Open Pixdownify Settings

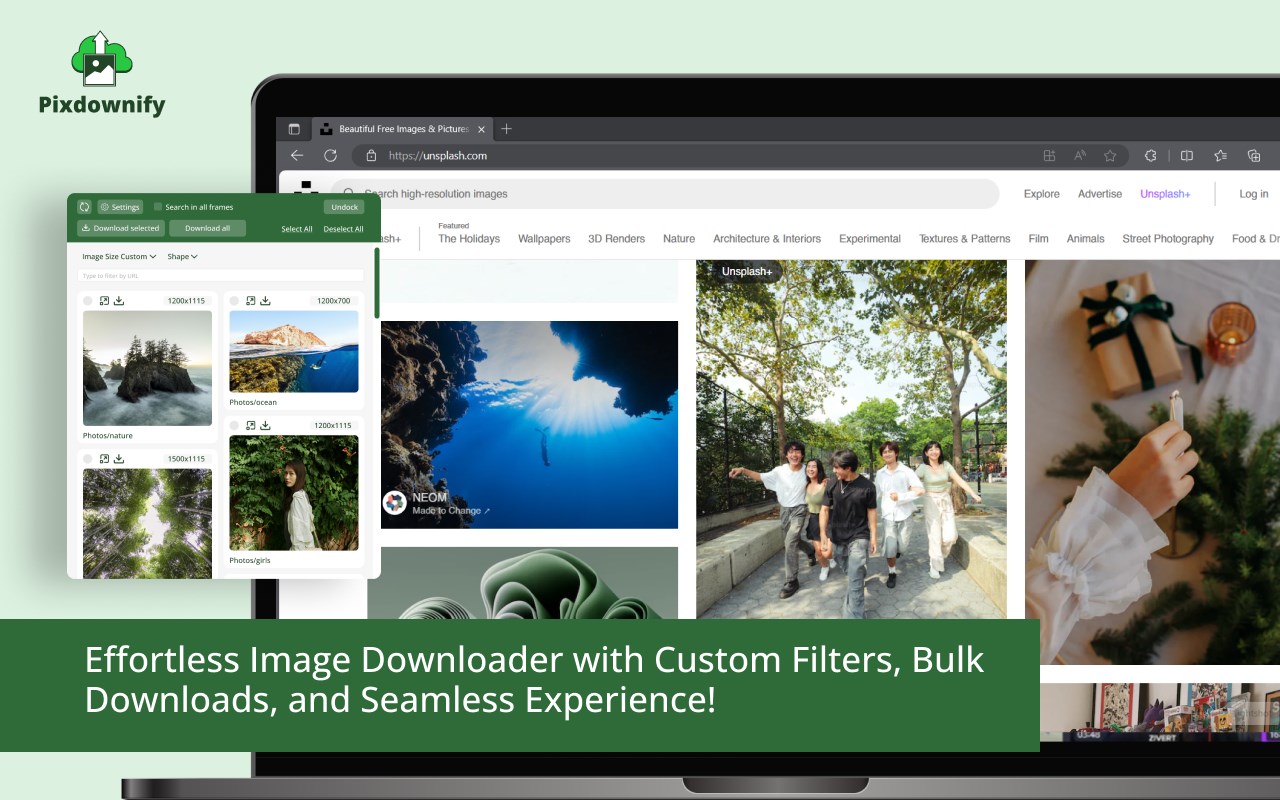120,207
